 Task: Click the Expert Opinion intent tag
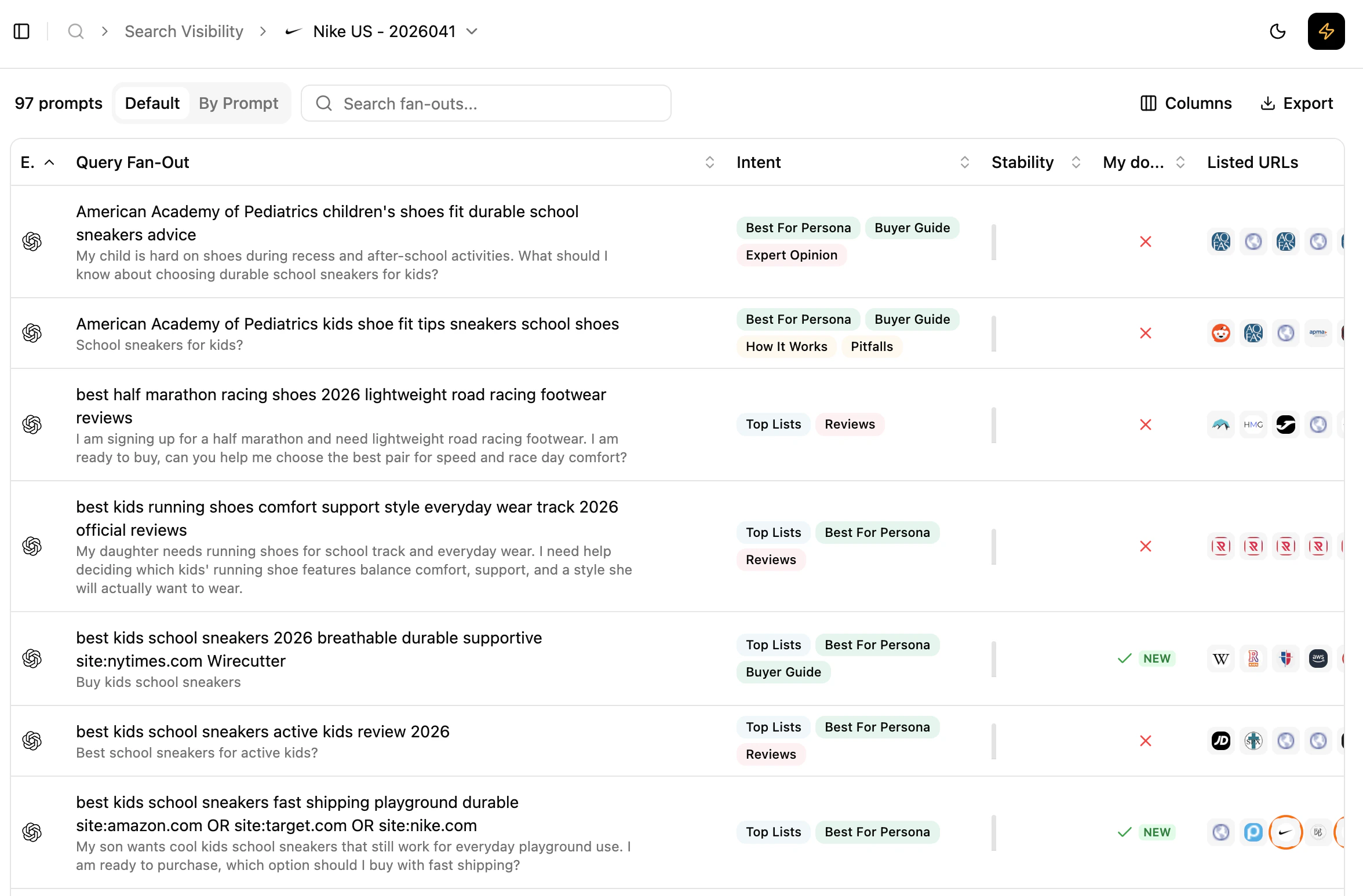click(792, 255)
